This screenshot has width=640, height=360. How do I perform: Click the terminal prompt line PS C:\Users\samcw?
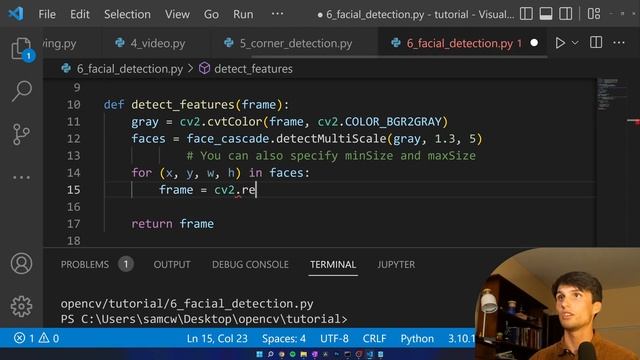[204, 319]
